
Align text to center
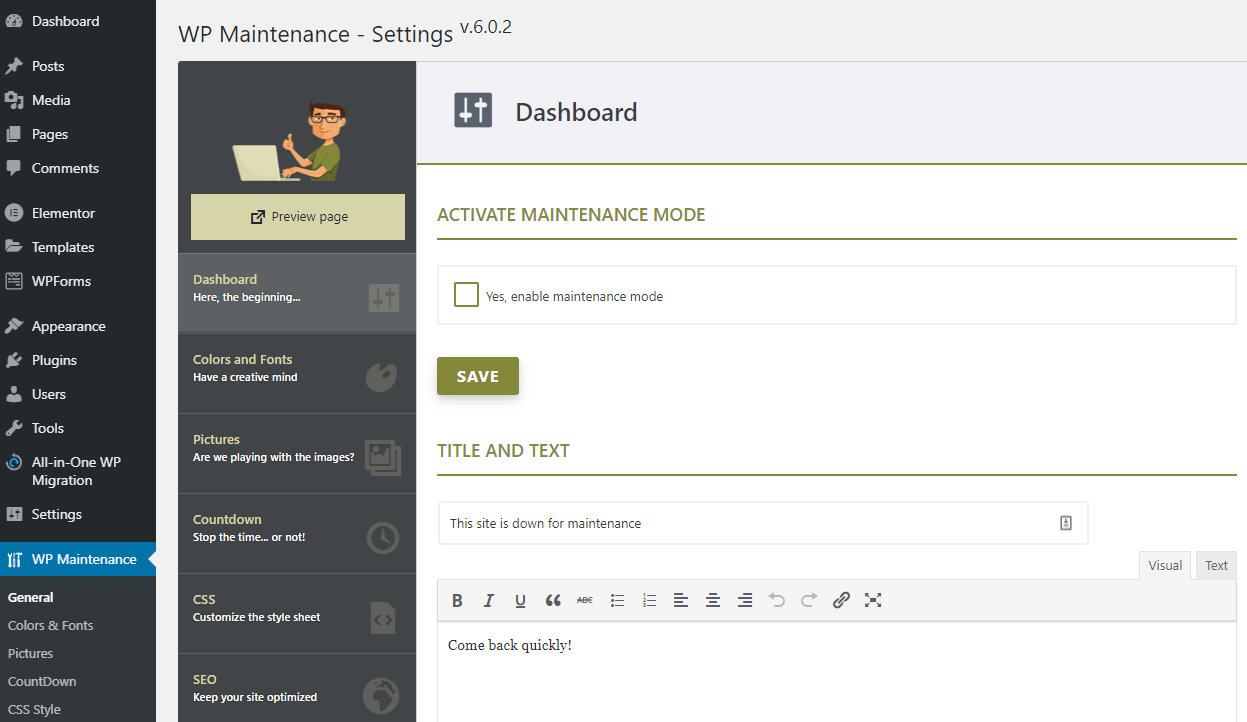pos(713,600)
